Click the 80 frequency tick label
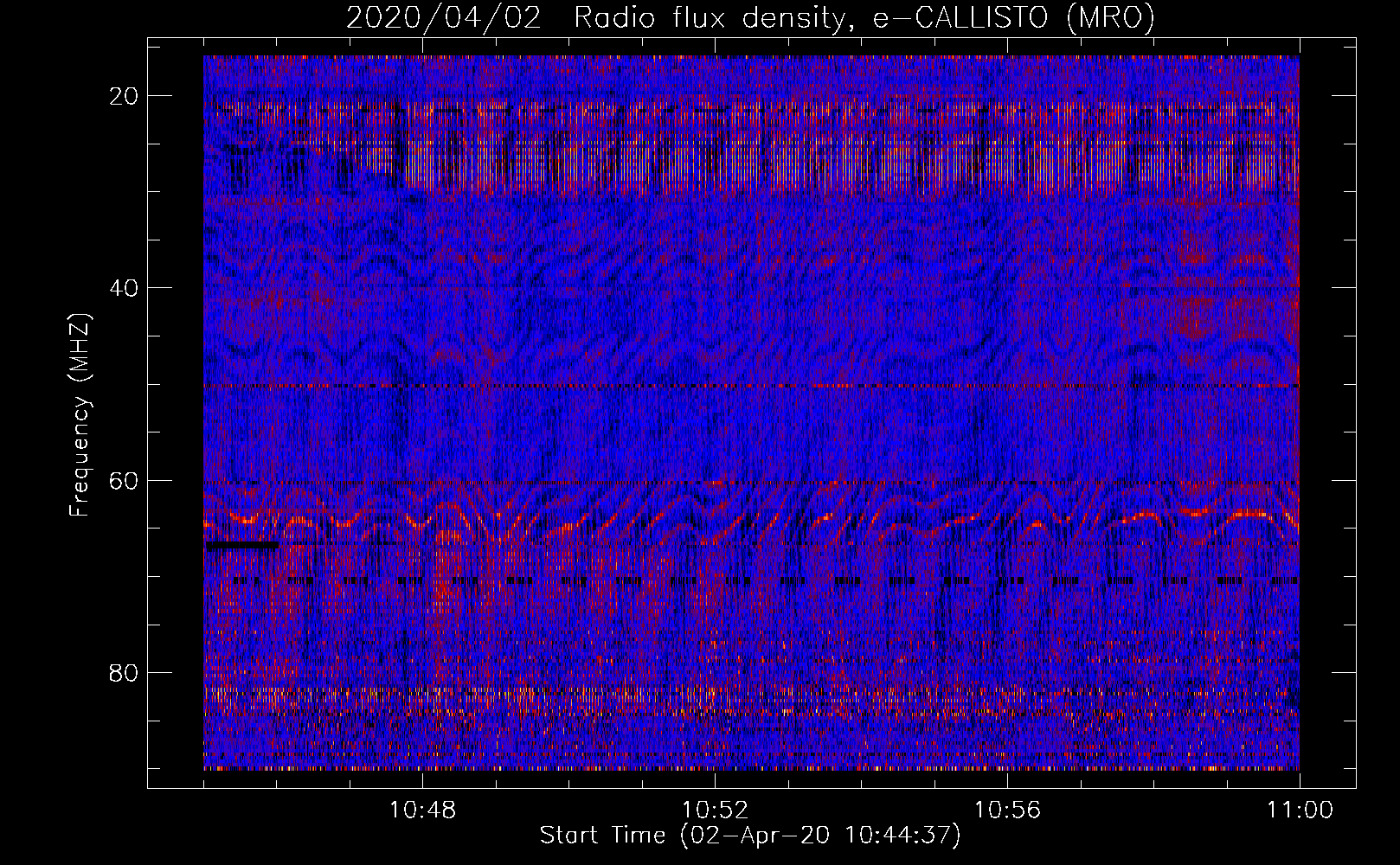Screen dimensions: 1400x865 [x=125, y=672]
